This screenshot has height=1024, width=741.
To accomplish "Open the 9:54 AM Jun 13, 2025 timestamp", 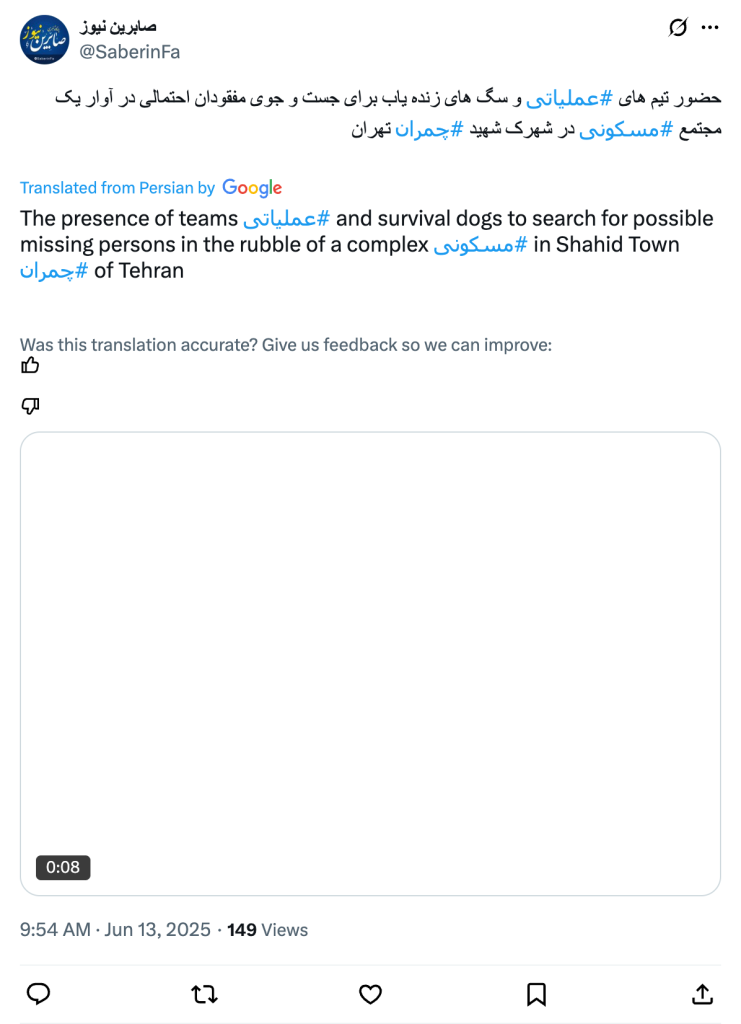I will [x=115, y=930].
